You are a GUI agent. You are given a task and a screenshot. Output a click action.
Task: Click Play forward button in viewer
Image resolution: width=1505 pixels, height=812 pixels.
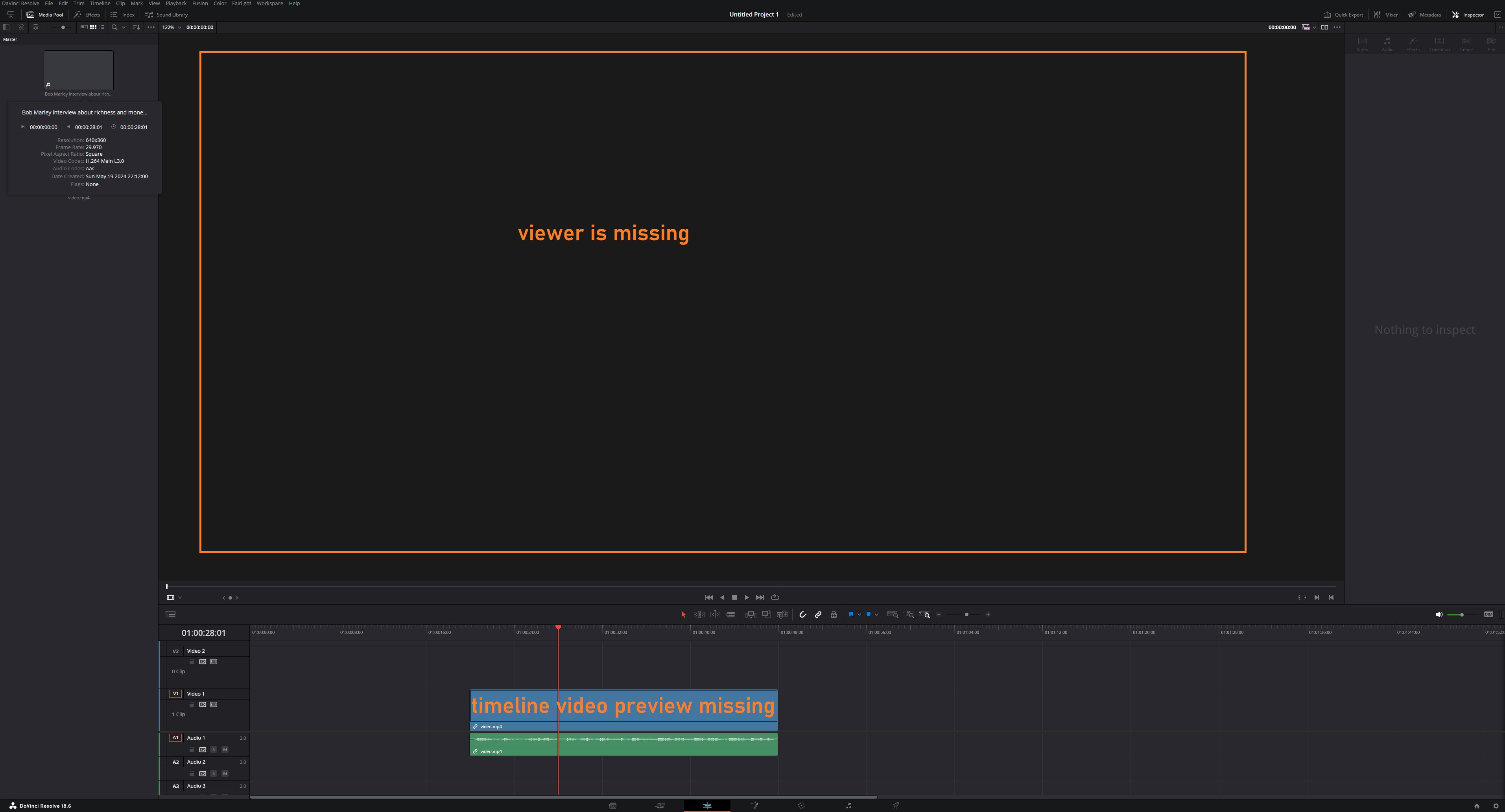[747, 598]
